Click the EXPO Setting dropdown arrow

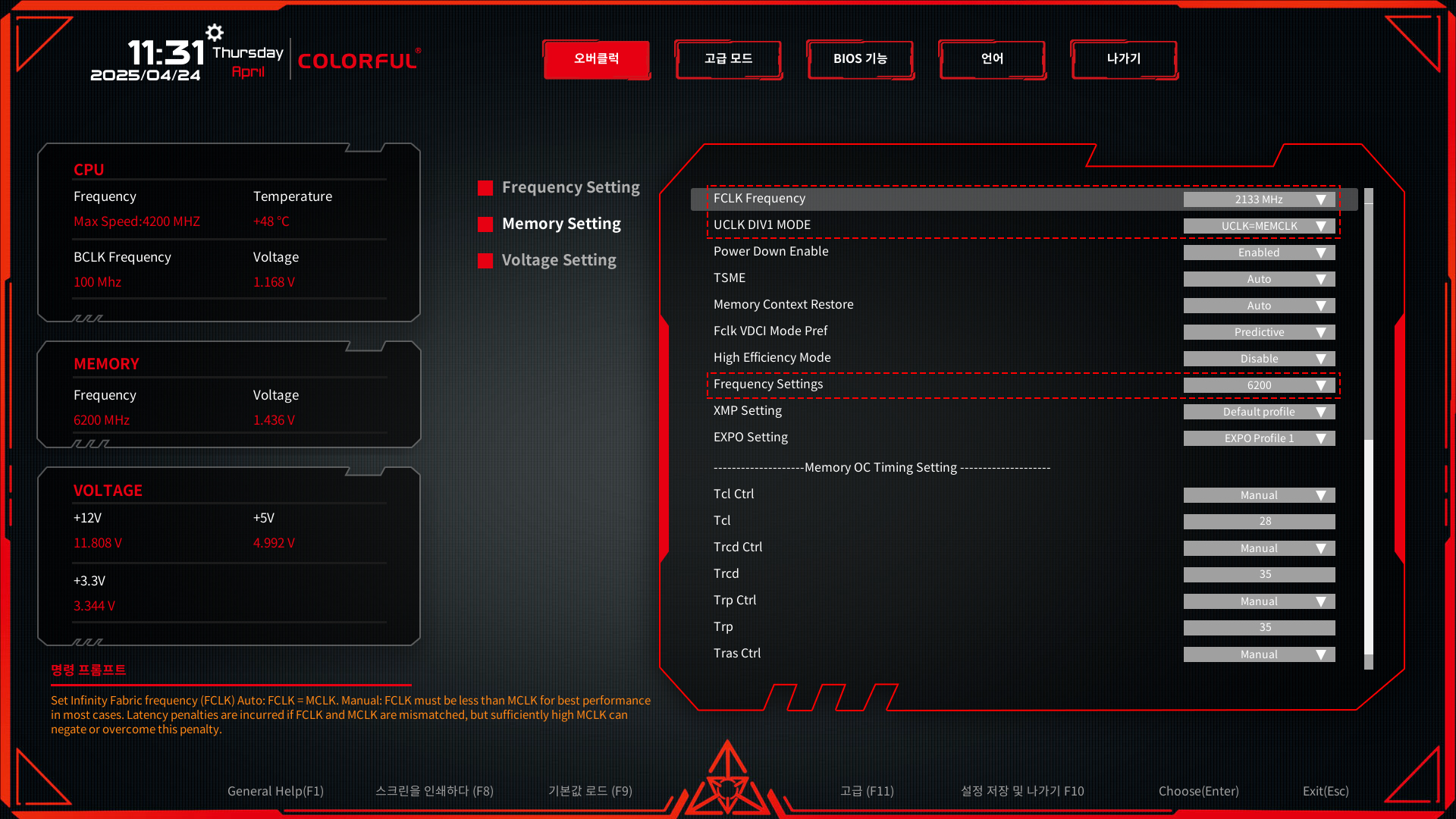(1321, 438)
